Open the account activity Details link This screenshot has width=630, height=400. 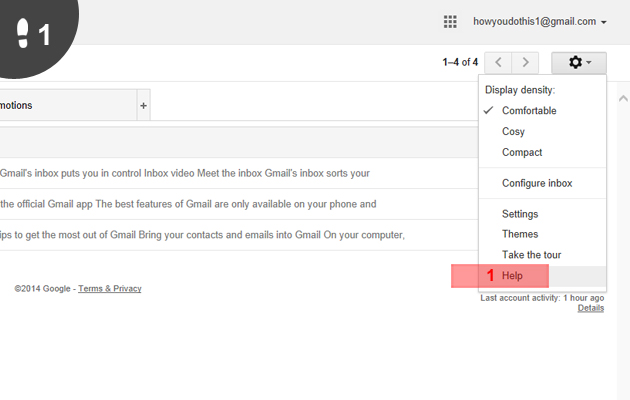pyautogui.click(x=591, y=308)
